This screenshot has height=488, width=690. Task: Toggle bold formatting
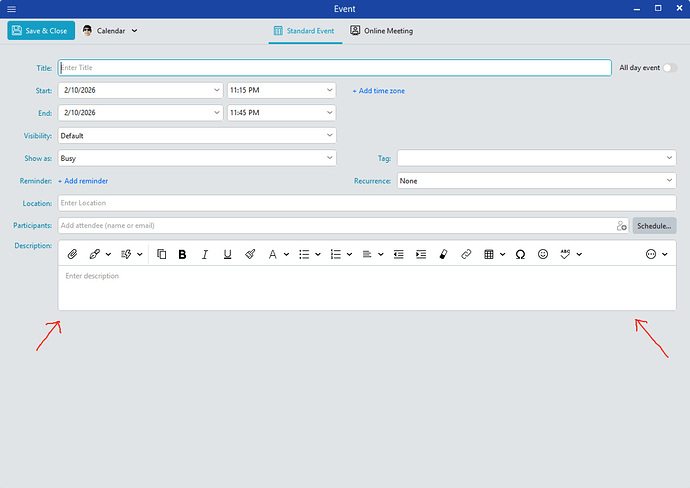[182, 254]
